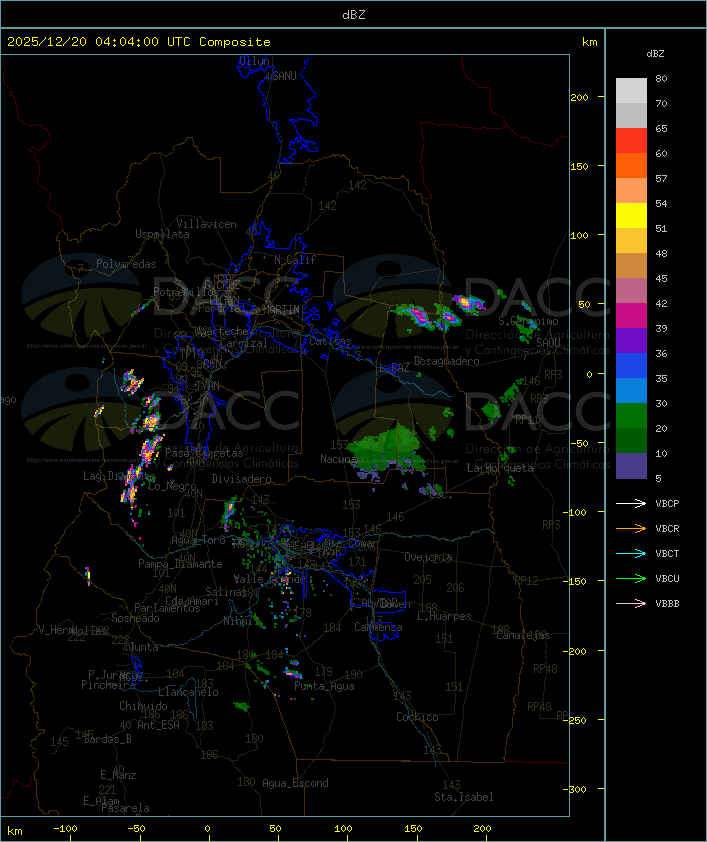Click the Desaguadero map label
707x842 pixels.
(446, 361)
